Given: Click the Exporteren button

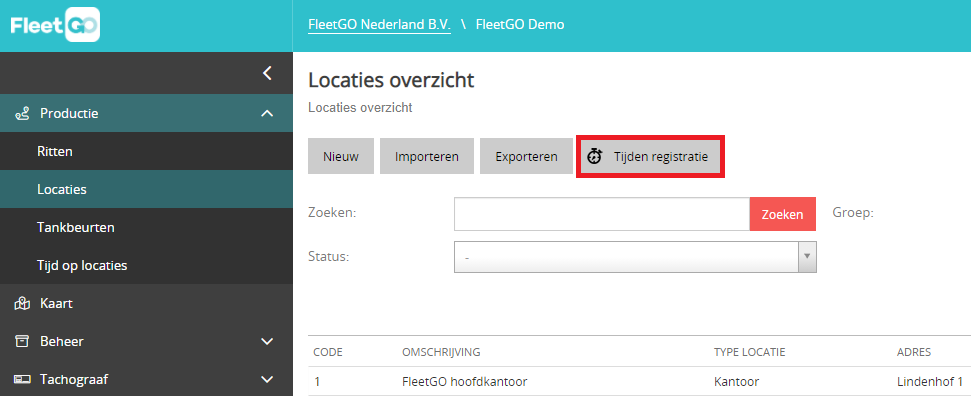Looking at the screenshot, I should [x=526, y=156].
